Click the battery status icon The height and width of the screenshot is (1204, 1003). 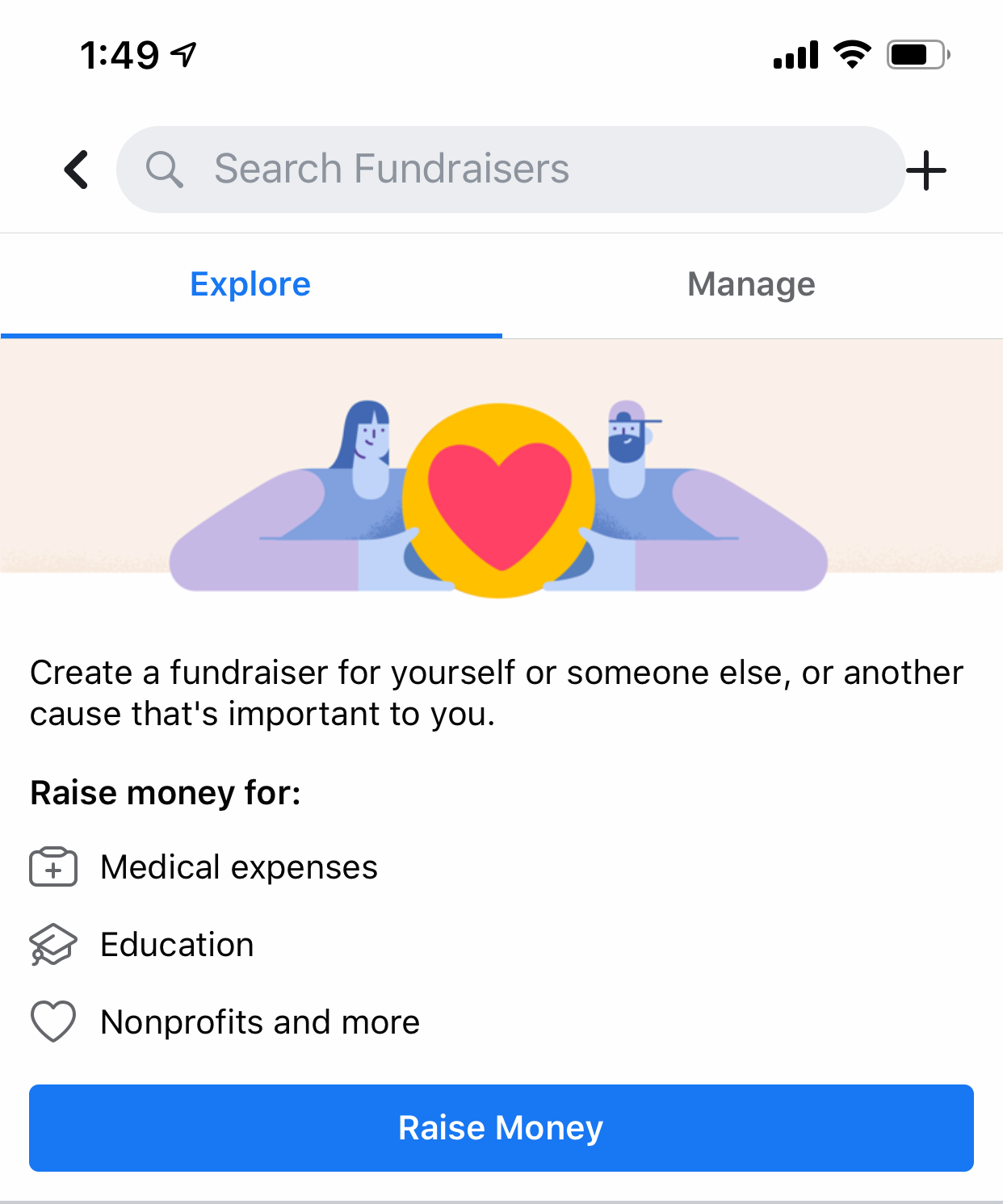click(x=917, y=55)
